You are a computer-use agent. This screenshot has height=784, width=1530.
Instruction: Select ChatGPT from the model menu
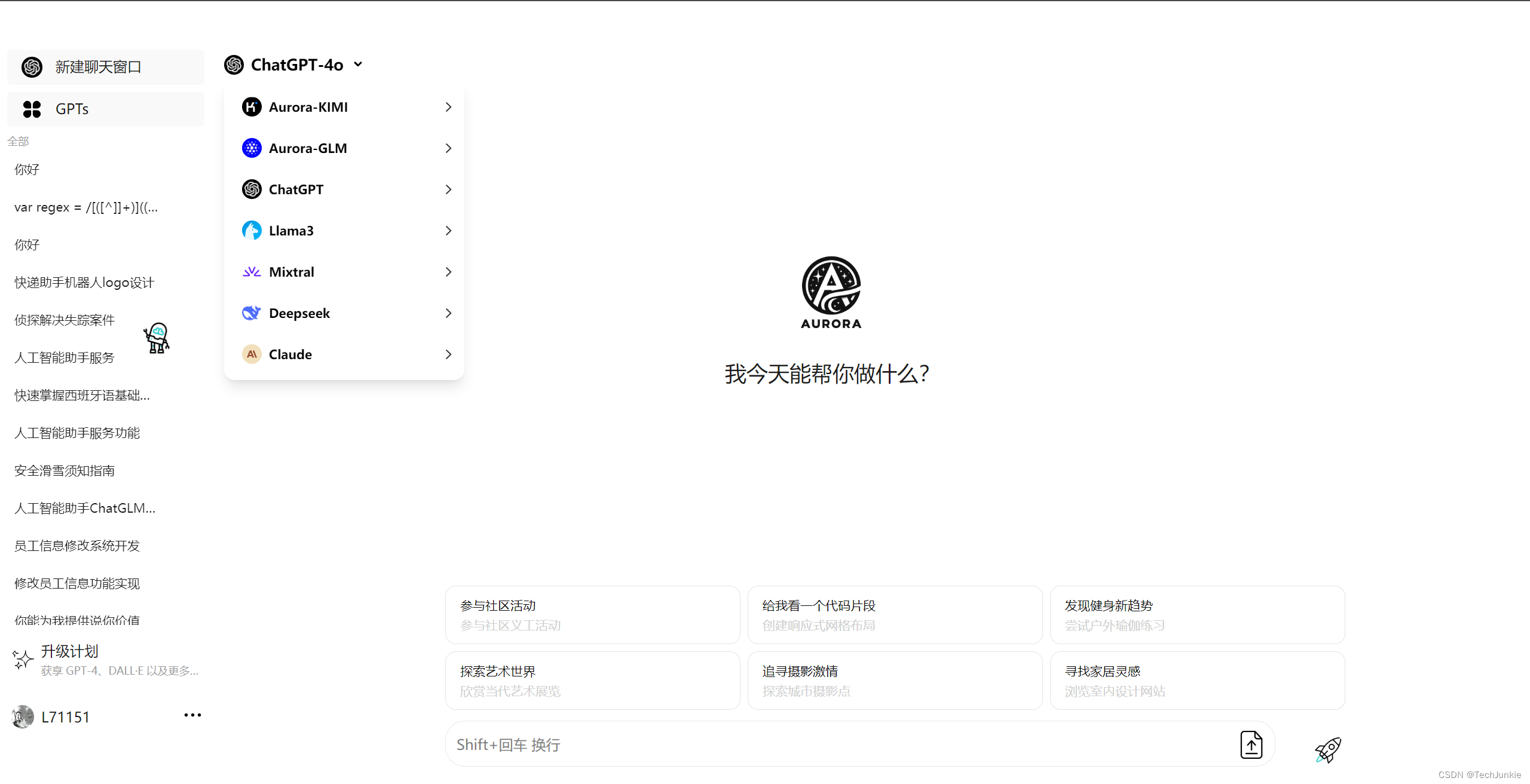point(296,189)
